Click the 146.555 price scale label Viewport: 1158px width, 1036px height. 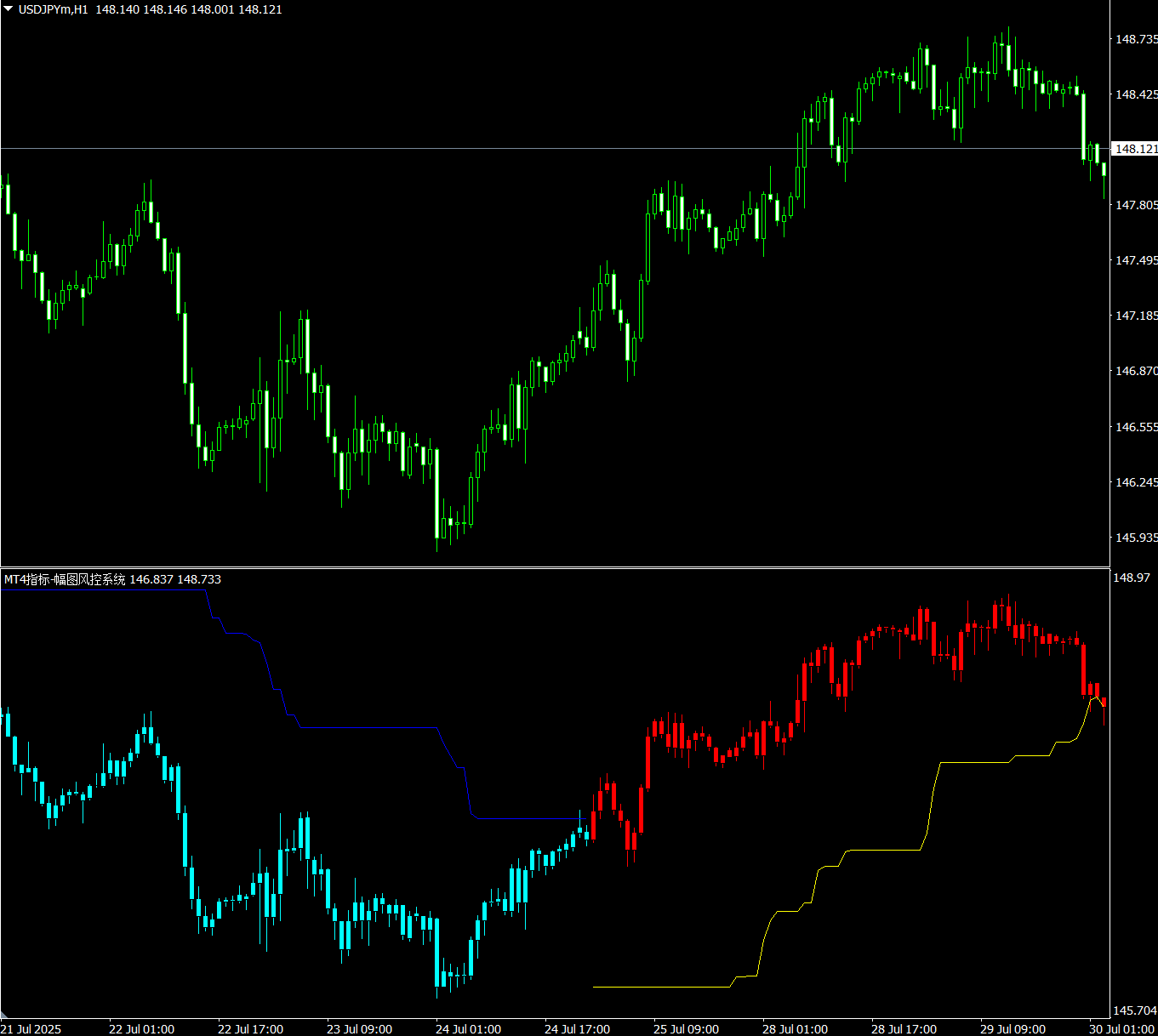(1136, 427)
